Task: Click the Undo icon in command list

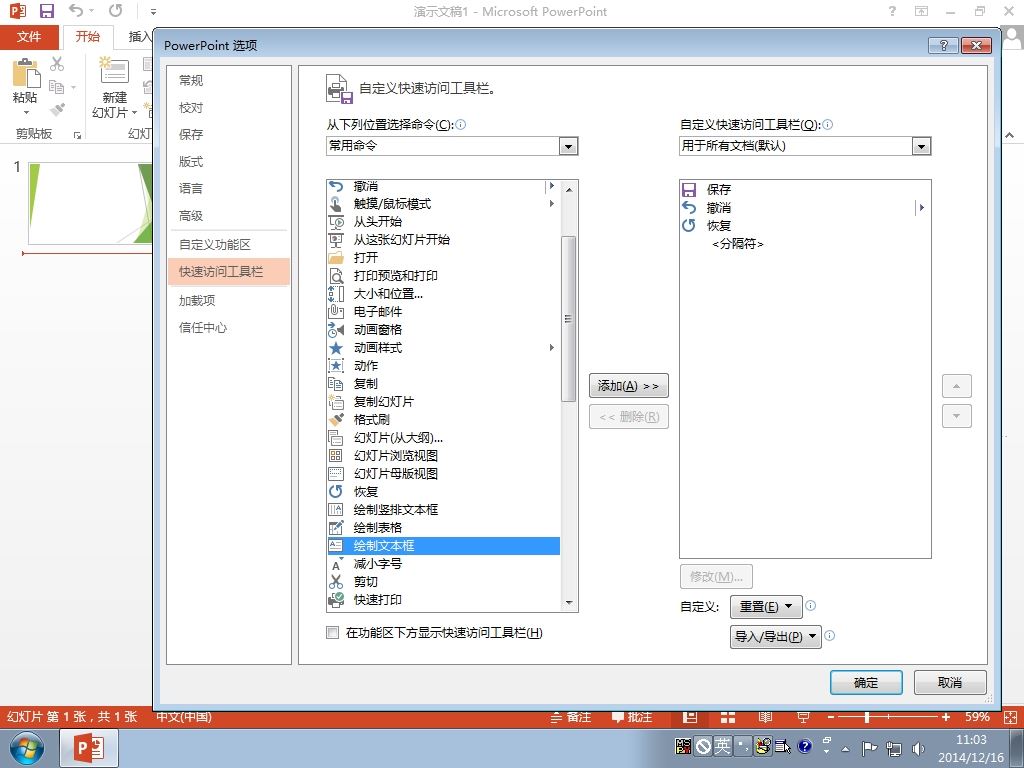Action: [x=336, y=187]
